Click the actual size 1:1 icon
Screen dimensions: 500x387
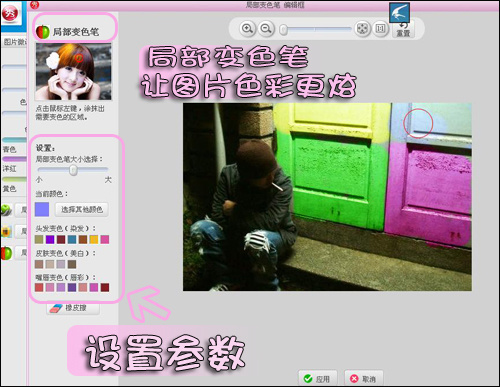coord(381,29)
